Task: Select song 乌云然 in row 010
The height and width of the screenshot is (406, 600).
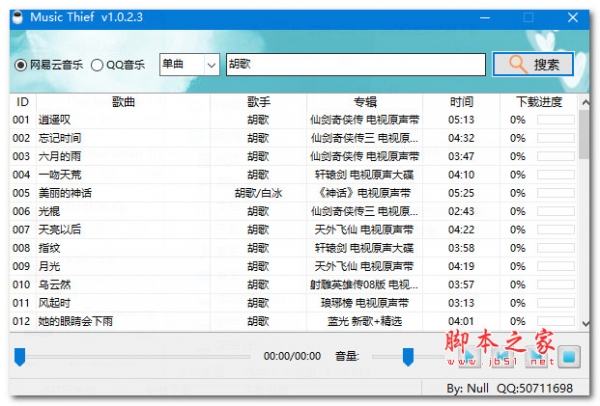Action: click(x=54, y=285)
